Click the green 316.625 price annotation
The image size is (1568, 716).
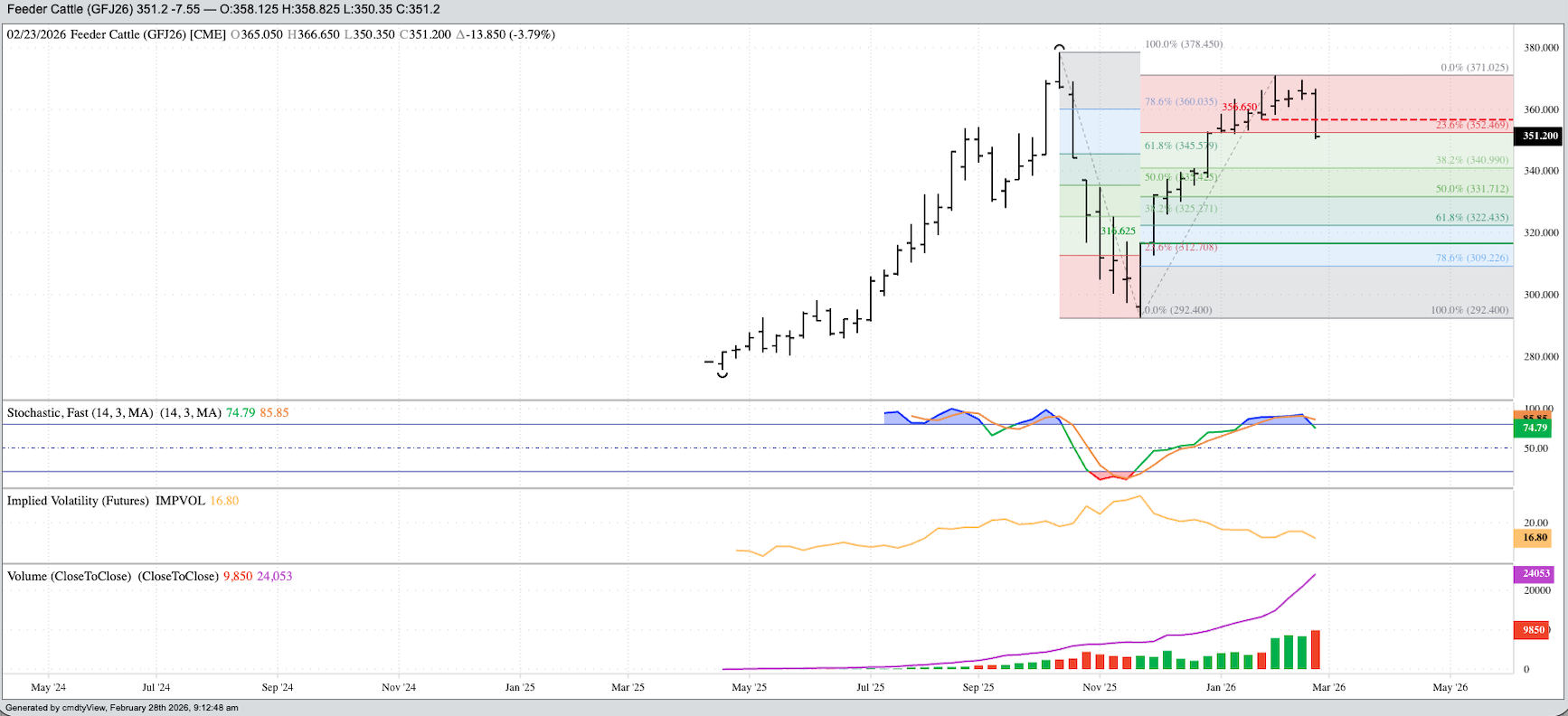(x=1118, y=231)
